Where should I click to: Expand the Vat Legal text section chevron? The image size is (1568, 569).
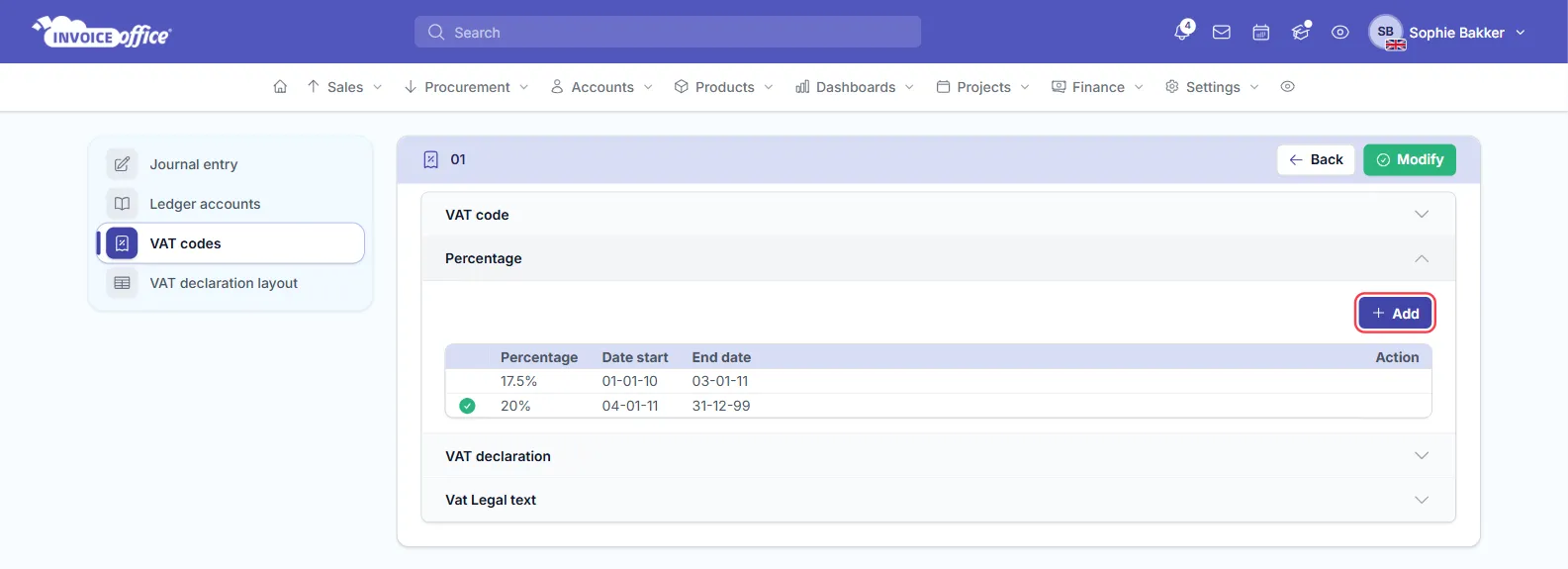pyautogui.click(x=1422, y=500)
